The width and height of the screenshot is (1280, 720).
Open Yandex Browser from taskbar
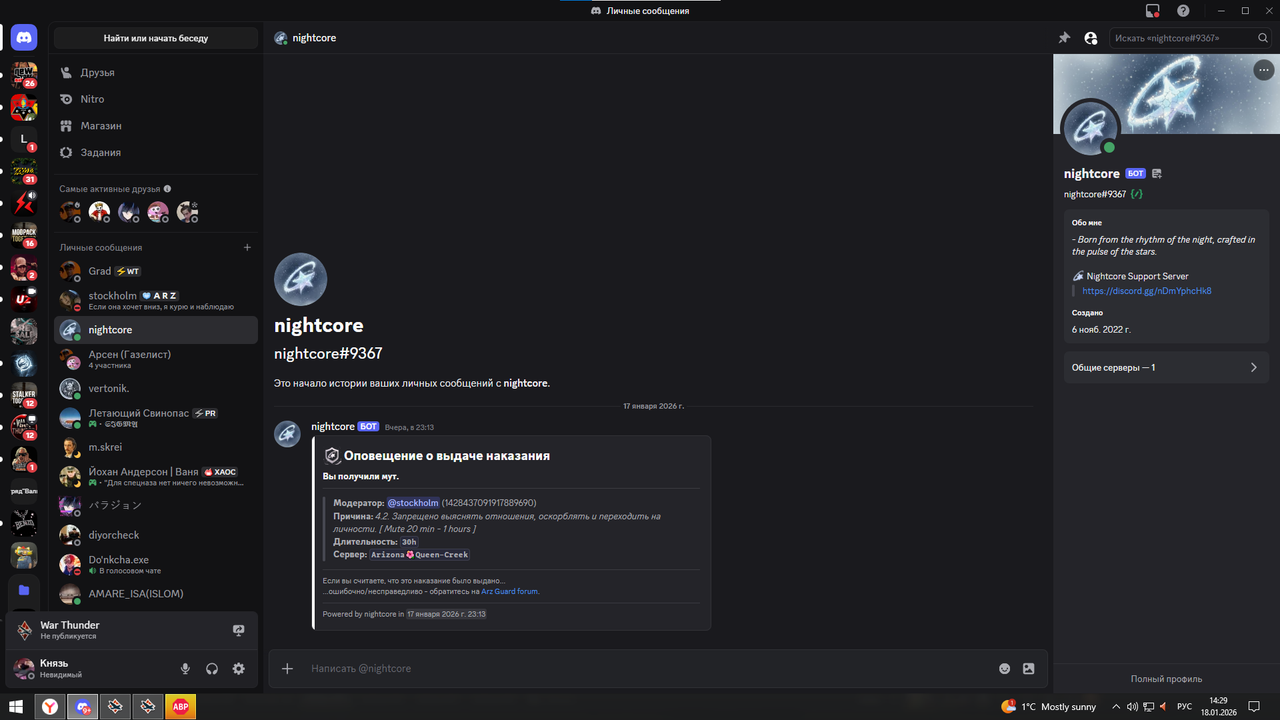[50, 707]
